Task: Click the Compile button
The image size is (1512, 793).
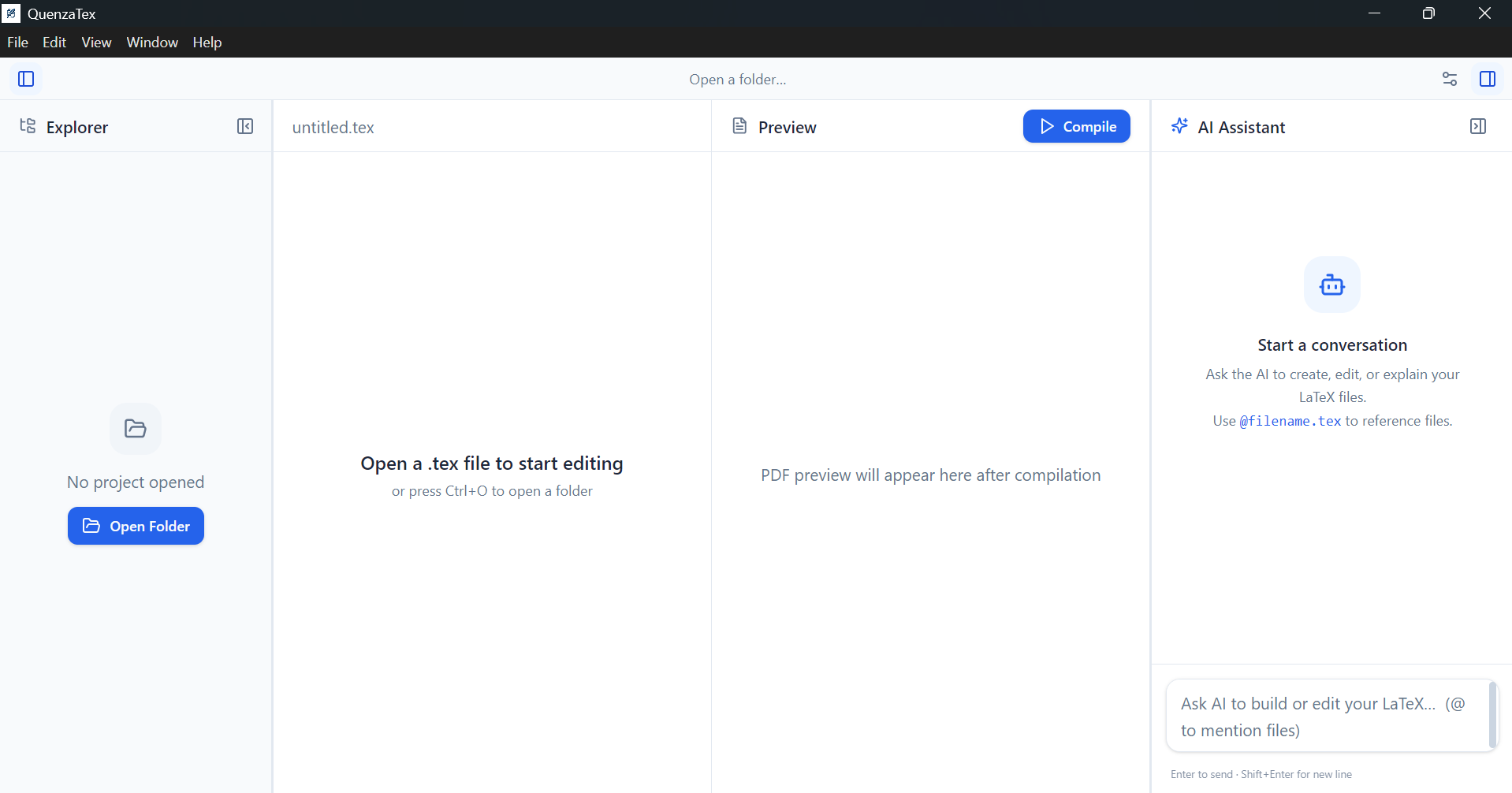Action: point(1077,126)
